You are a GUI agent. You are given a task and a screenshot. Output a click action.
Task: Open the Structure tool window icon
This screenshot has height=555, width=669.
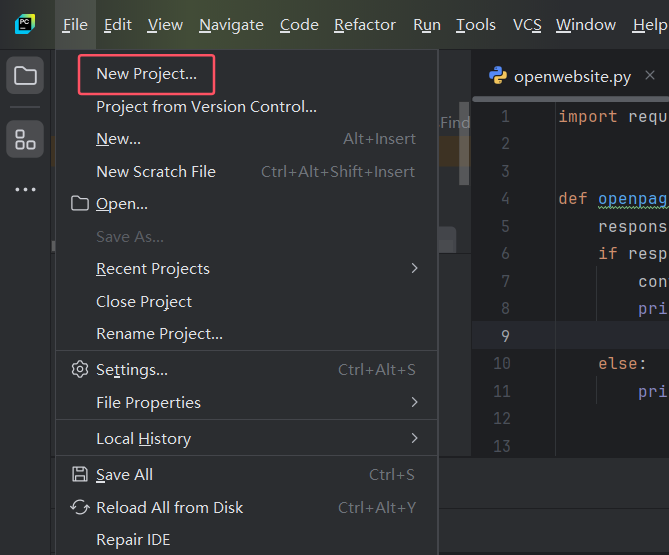(x=25, y=139)
